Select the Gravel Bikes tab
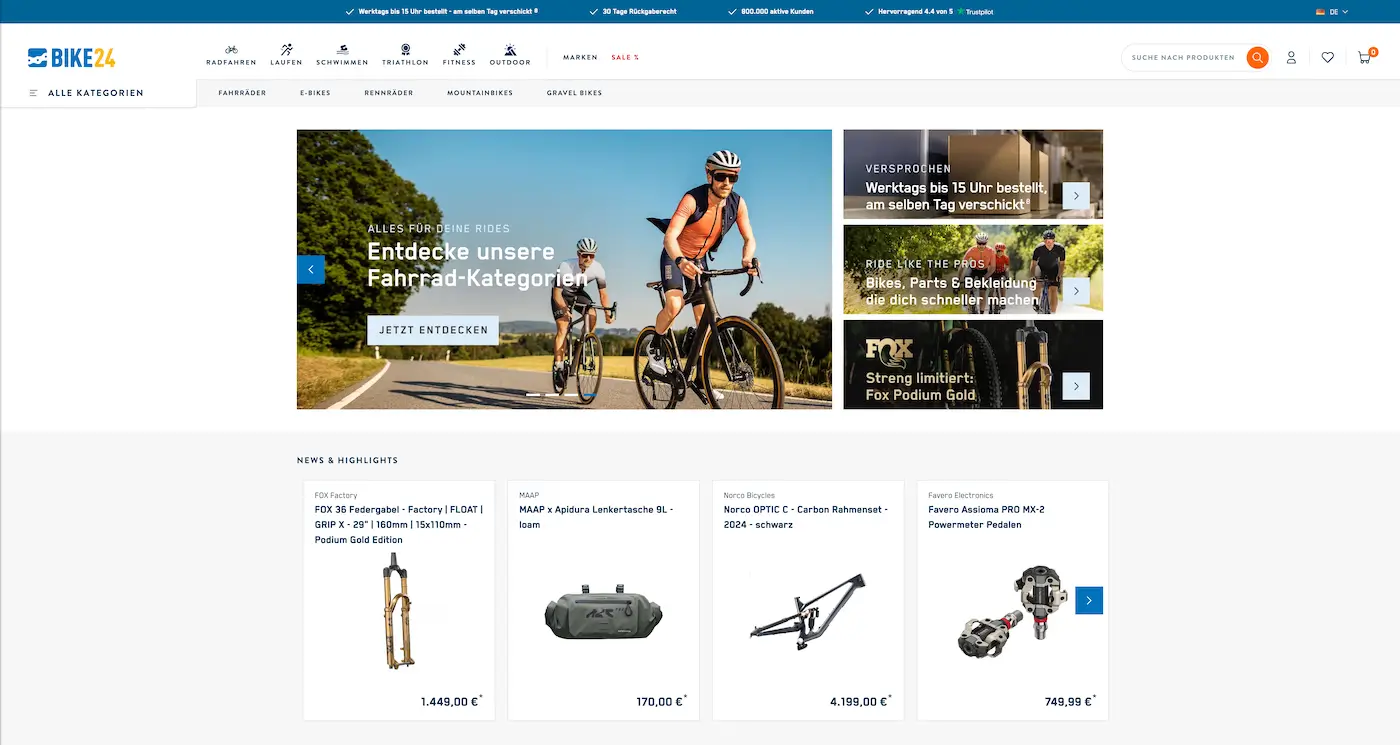The width and height of the screenshot is (1400, 745). pyautogui.click(x=574, y=93)
